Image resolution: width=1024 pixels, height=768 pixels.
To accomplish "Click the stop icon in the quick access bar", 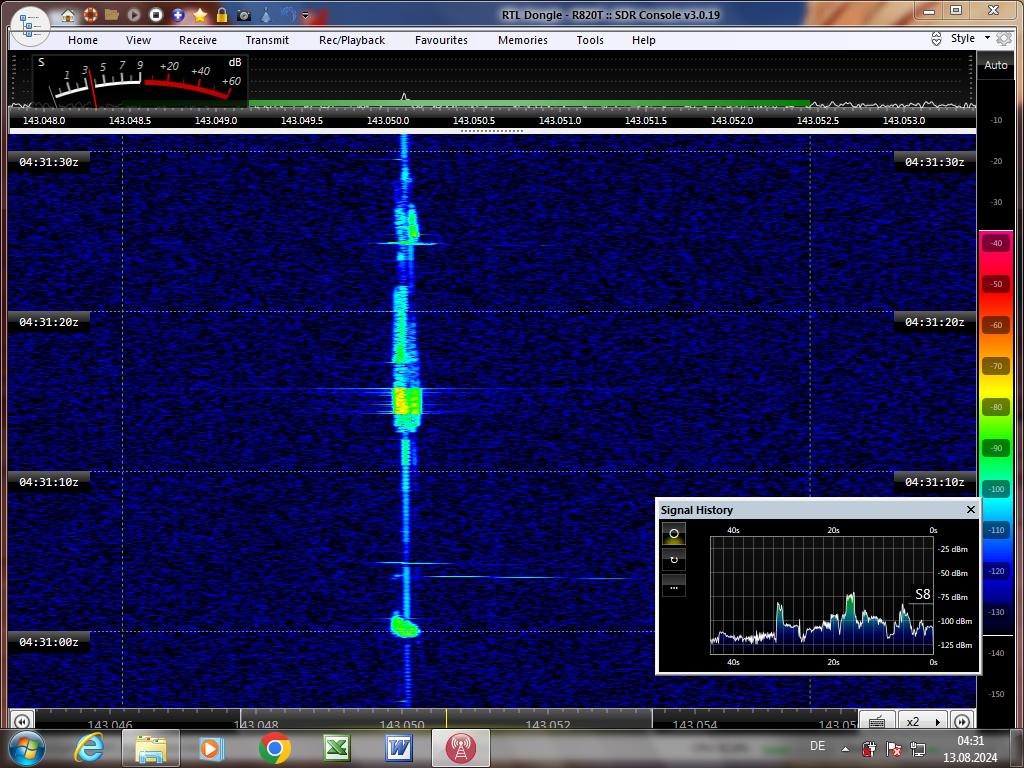I will coord(155,14).
